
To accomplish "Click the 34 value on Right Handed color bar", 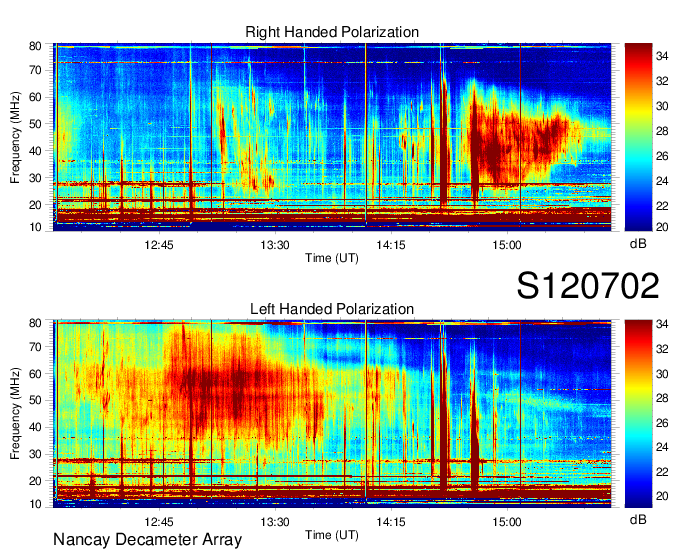I will tap(662, 56).
